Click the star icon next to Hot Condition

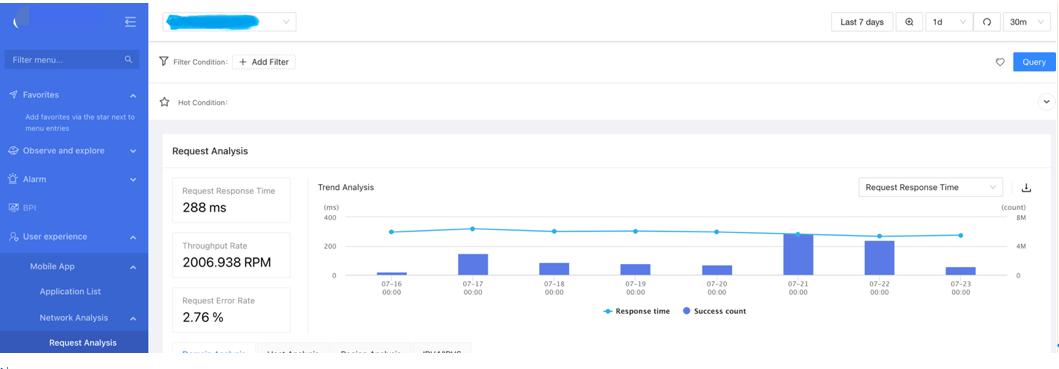[x=164, y=103]
